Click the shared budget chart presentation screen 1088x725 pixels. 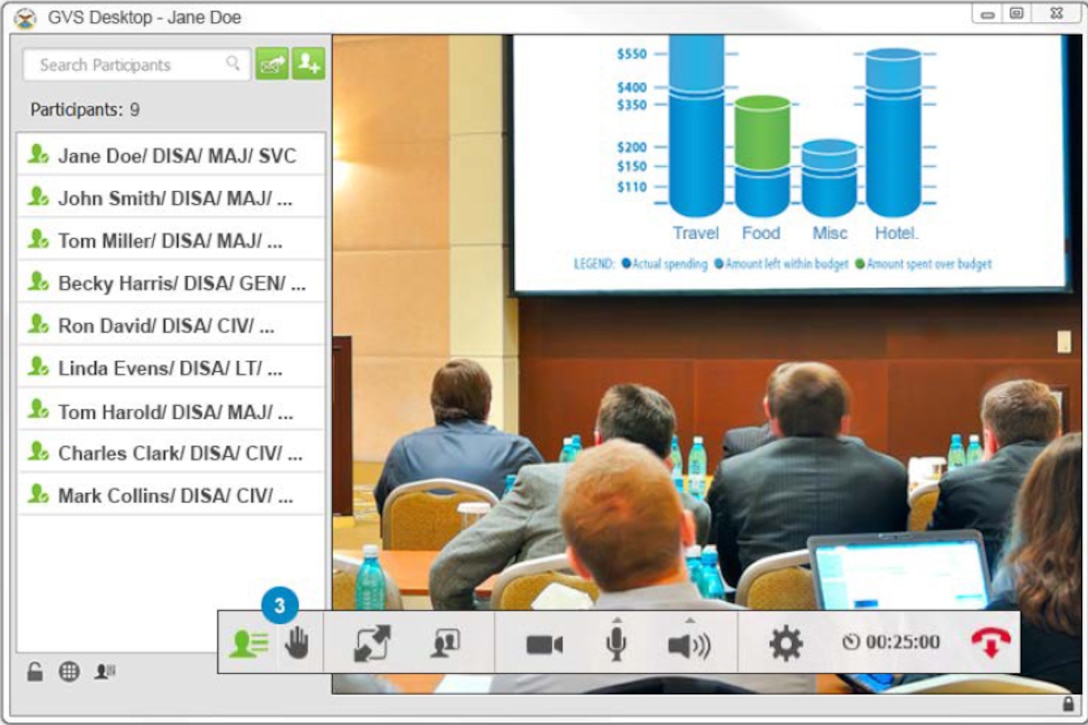click(790, 160)
